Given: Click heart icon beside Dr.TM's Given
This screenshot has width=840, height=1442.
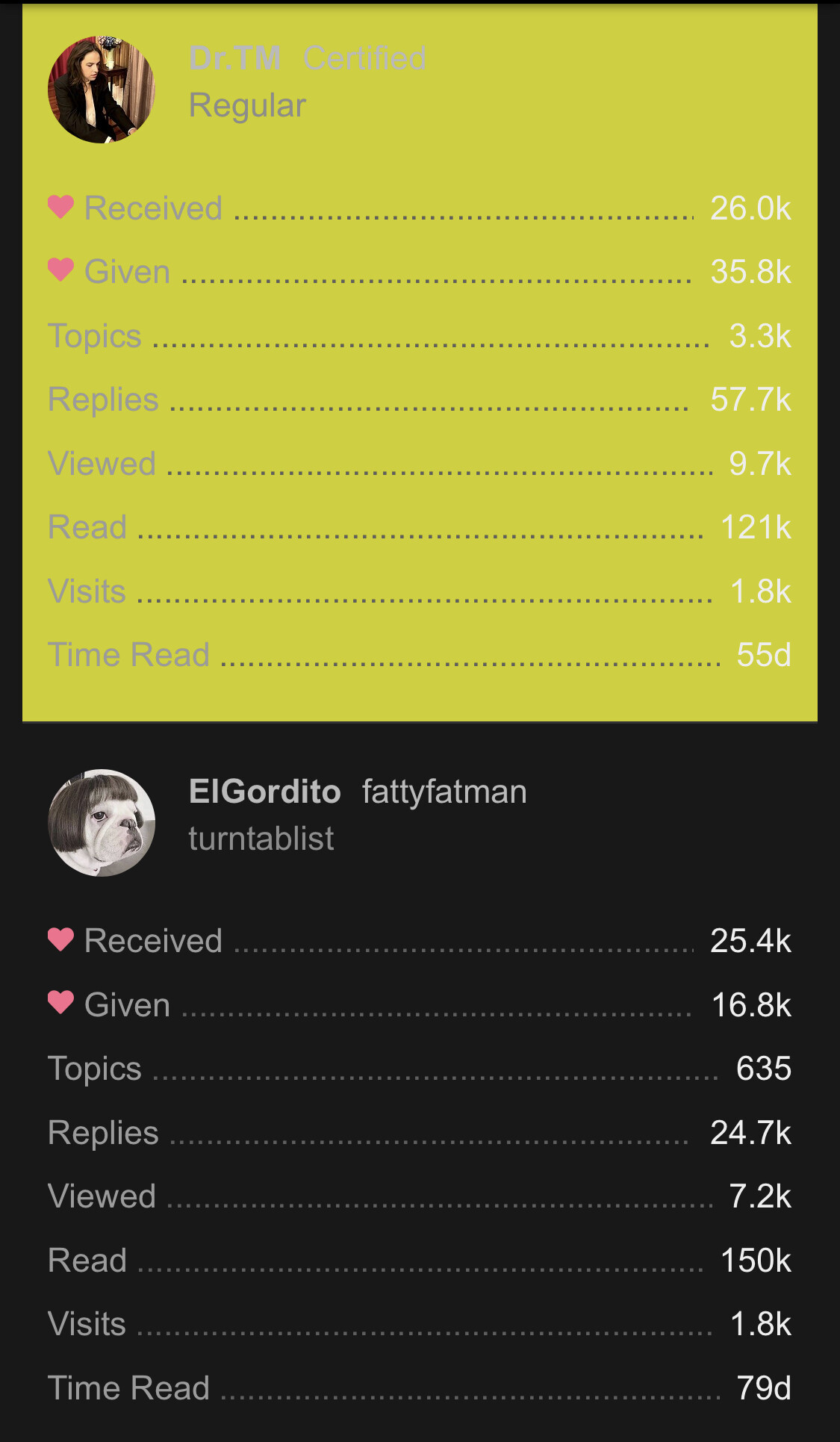Looking at the screenshot, I should pyautogui.click(x=60, y=270).
